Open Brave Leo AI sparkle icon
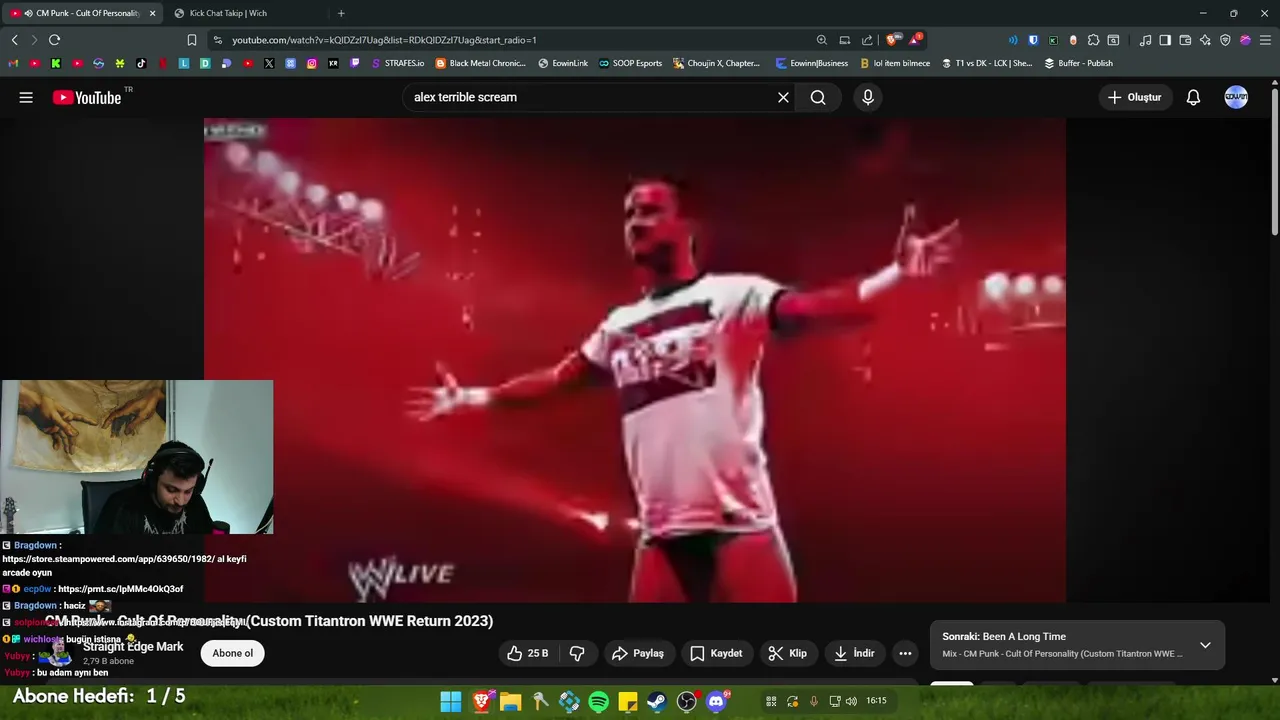The width and height of the screenshot is (1280, 720). coord(1205,40)
